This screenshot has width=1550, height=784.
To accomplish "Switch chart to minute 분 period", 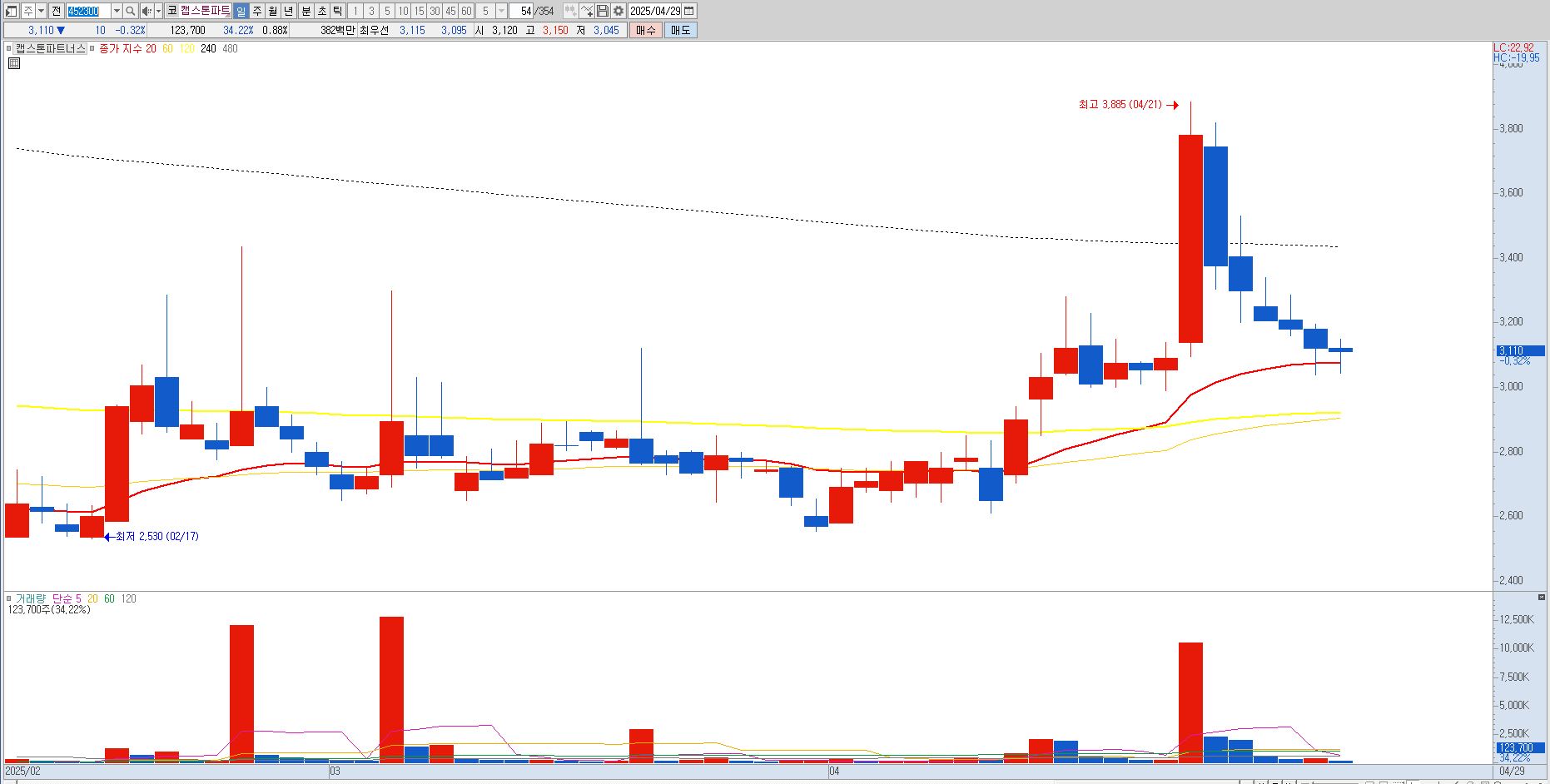I will click(x=306, y=11).
